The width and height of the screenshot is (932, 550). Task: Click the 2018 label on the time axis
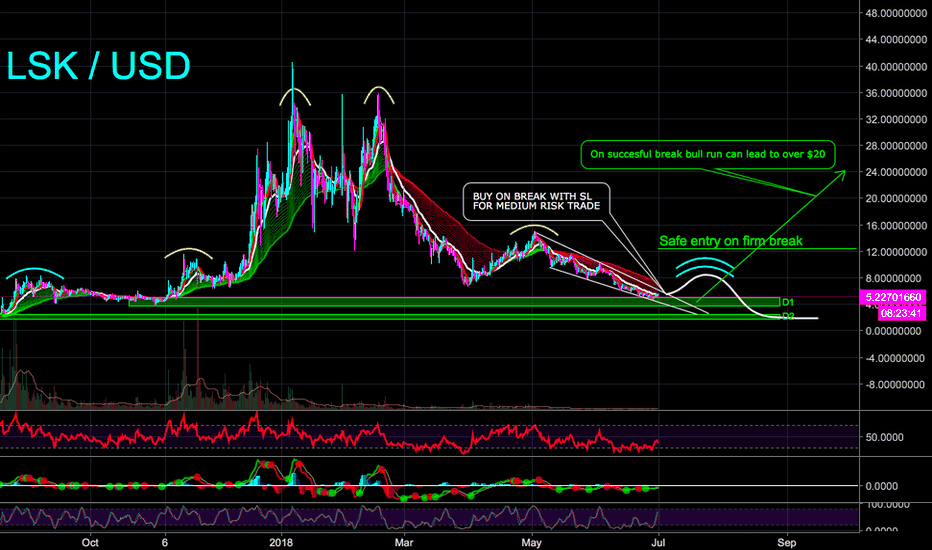point(281,542)
